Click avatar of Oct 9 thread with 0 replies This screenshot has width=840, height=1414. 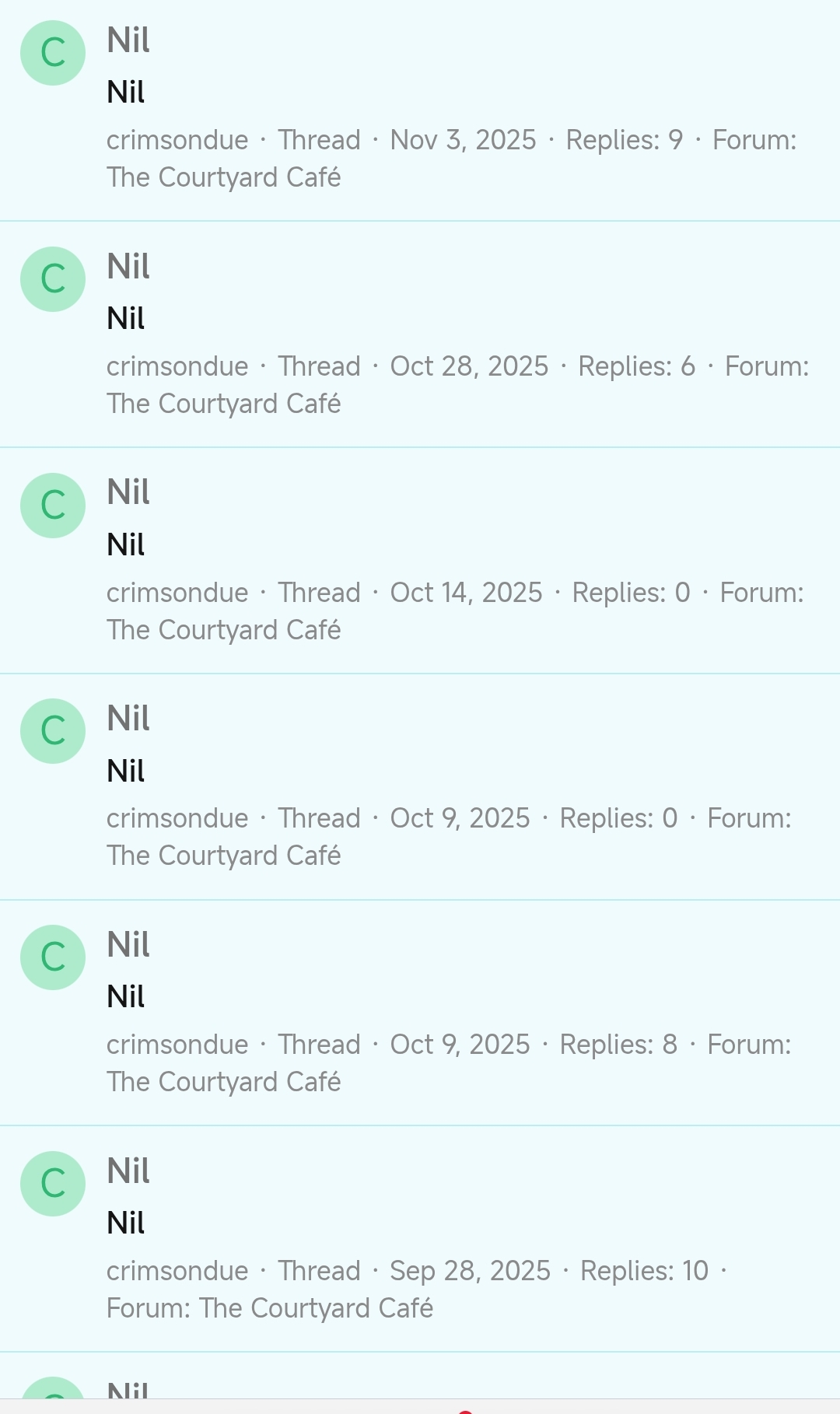[53, 731]
